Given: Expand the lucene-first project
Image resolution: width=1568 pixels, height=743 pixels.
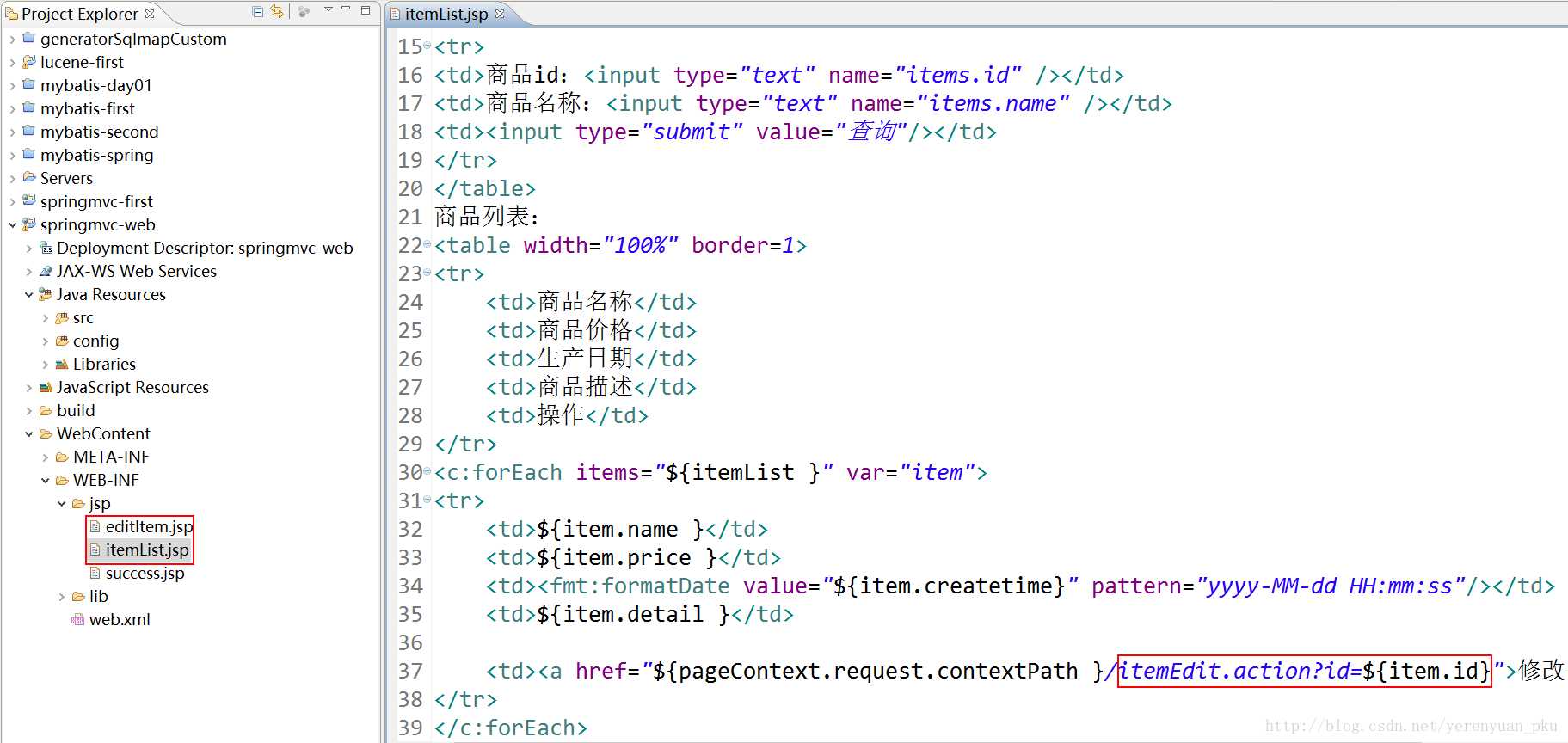Looking at the screenshot, I should (x=12, y=63).
